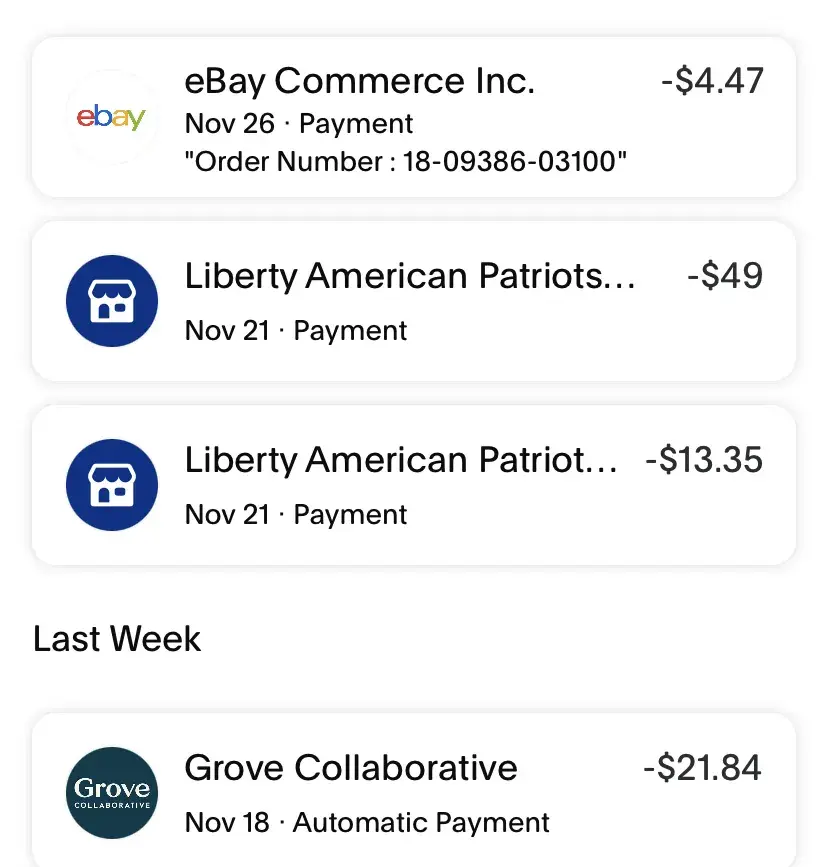Select the Liberty American Patriot title with -$13.35

tap(401, 460)
